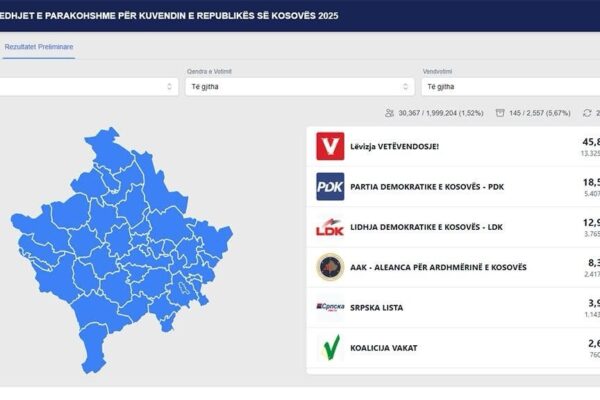The image size is (600, 400).
Task: Click the Vetëvendosje red V logo
Action: pos(330,146)
